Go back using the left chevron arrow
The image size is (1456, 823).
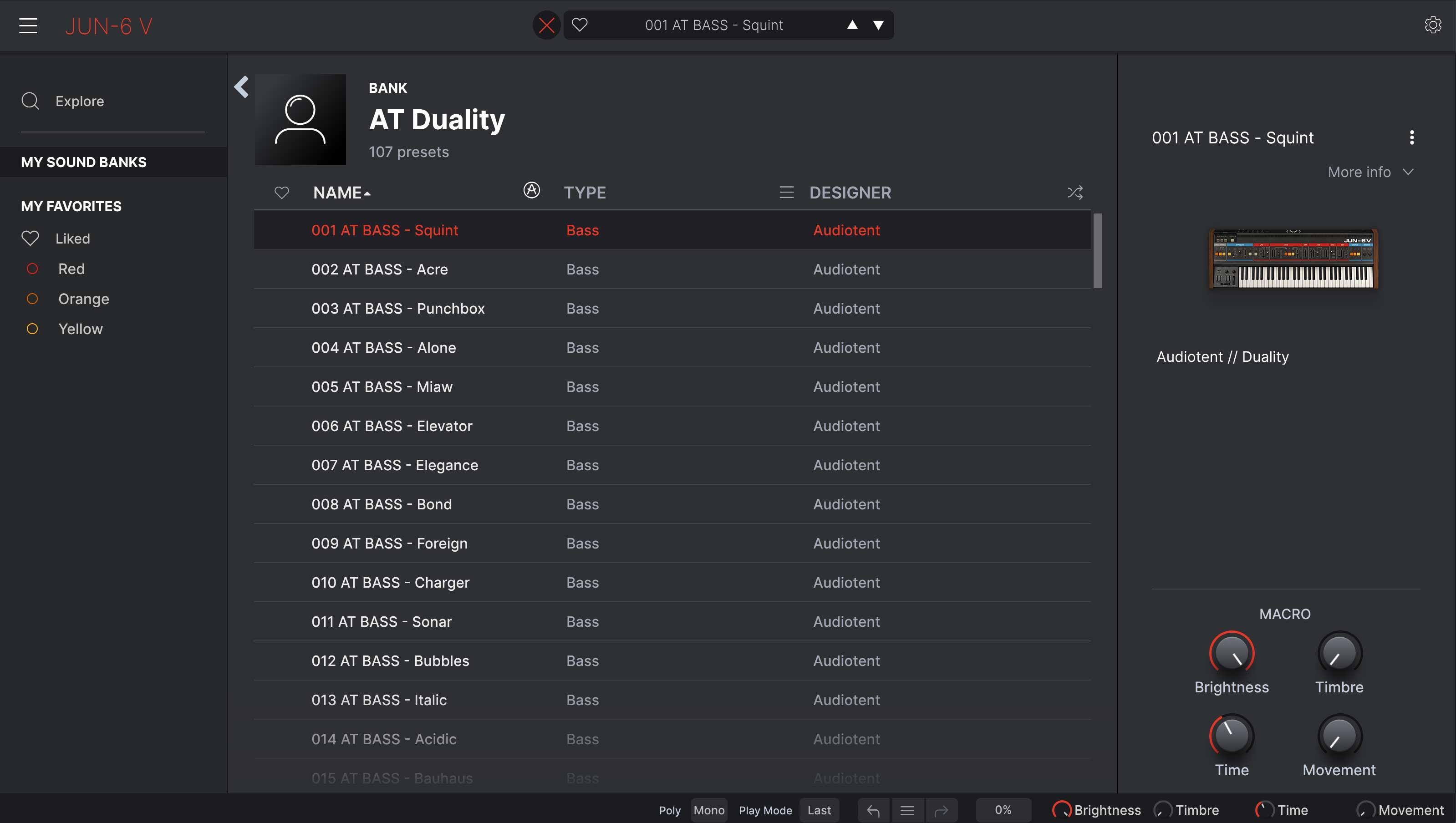coord(241,87)
